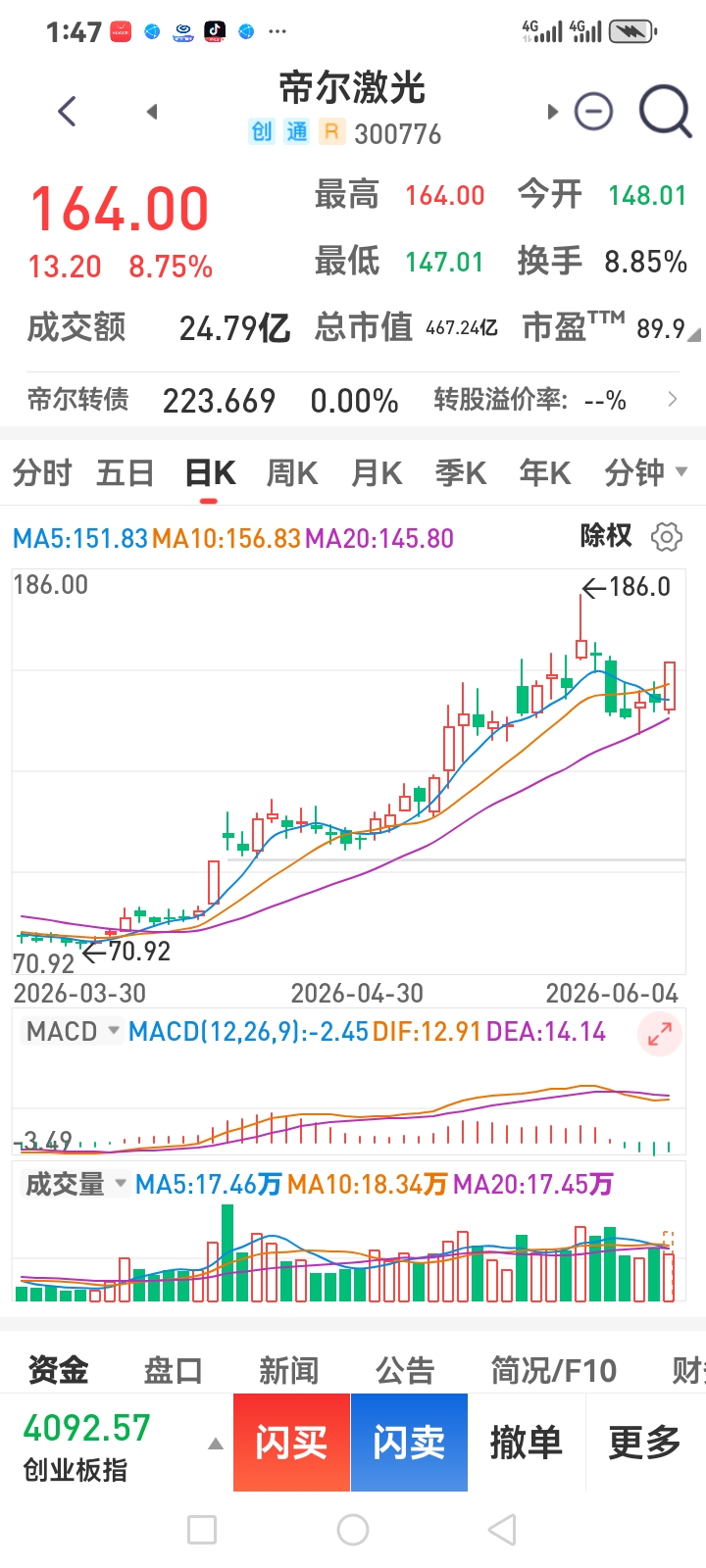Tap the MA5:151.83 label
The height and width of the screenshot is (1568, 706).
(80, 538)
